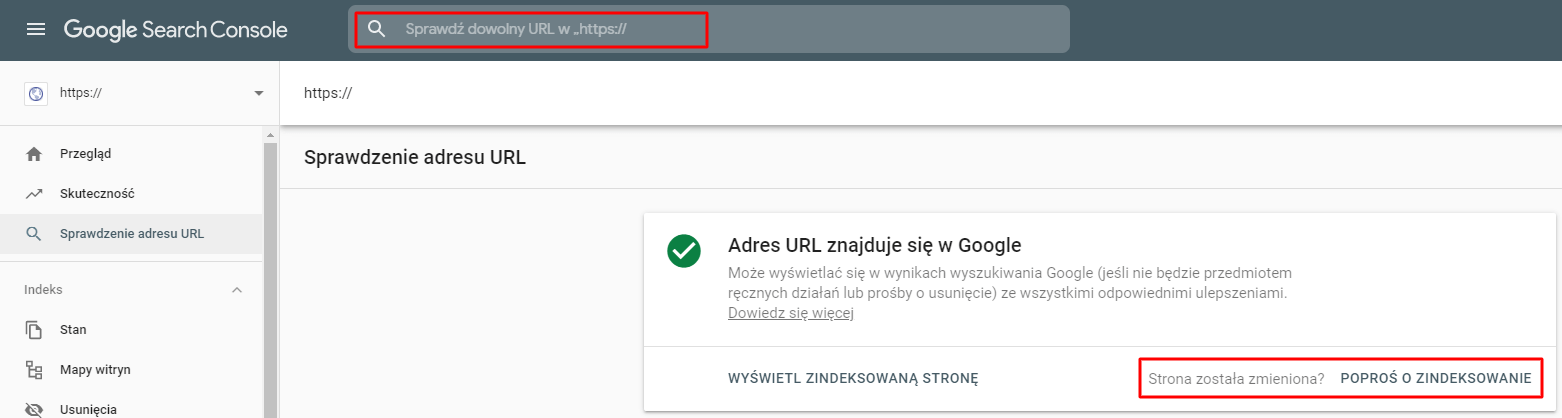This screenshot has height=418, width=1562.
Task: Click the inspected https:// URL in header
Action: click(328, 93)
